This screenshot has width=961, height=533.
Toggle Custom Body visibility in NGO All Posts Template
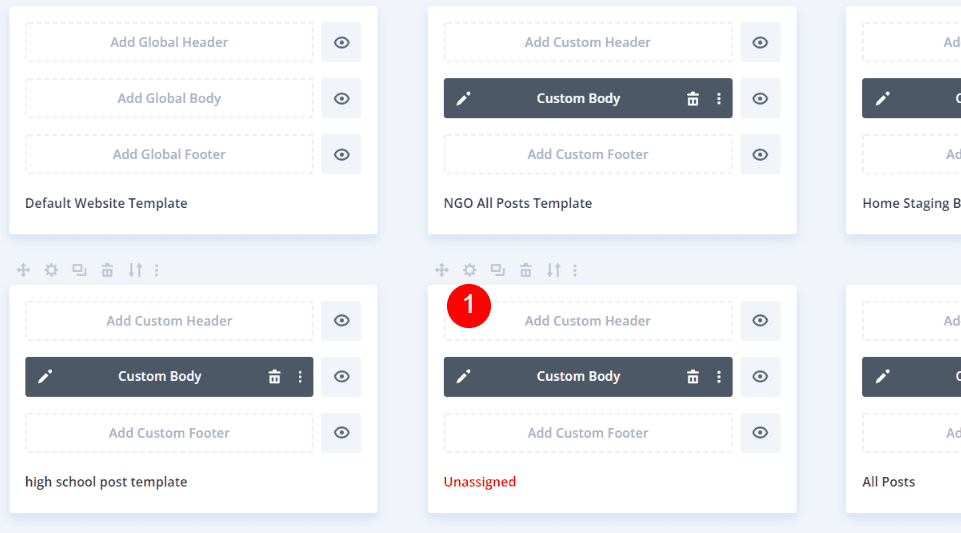pyautogui.click(x=760, y=98)
